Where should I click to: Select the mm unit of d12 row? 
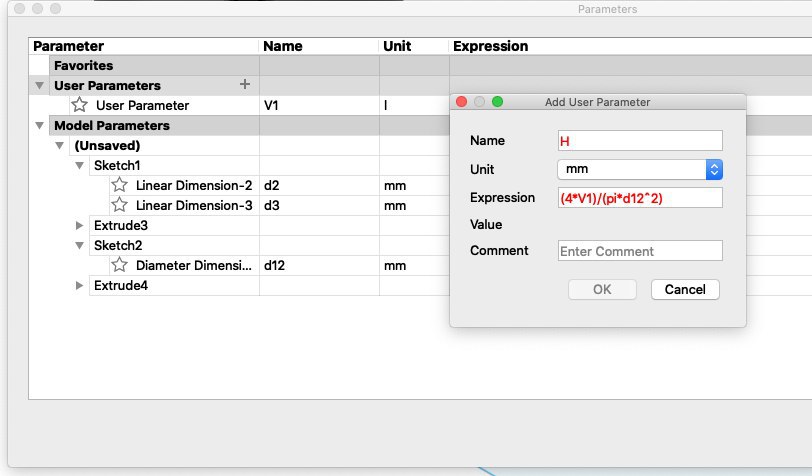[x=414, y=265]
